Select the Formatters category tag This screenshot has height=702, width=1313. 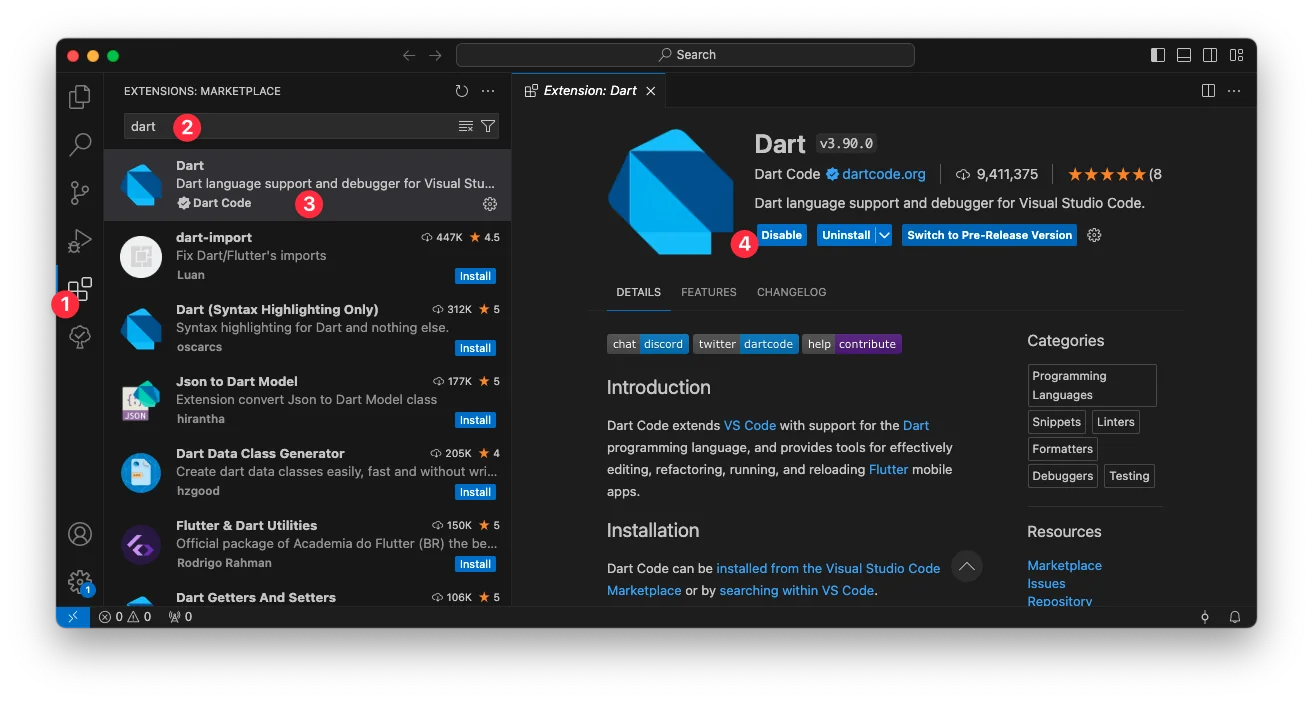click(x=1062, y=449)
